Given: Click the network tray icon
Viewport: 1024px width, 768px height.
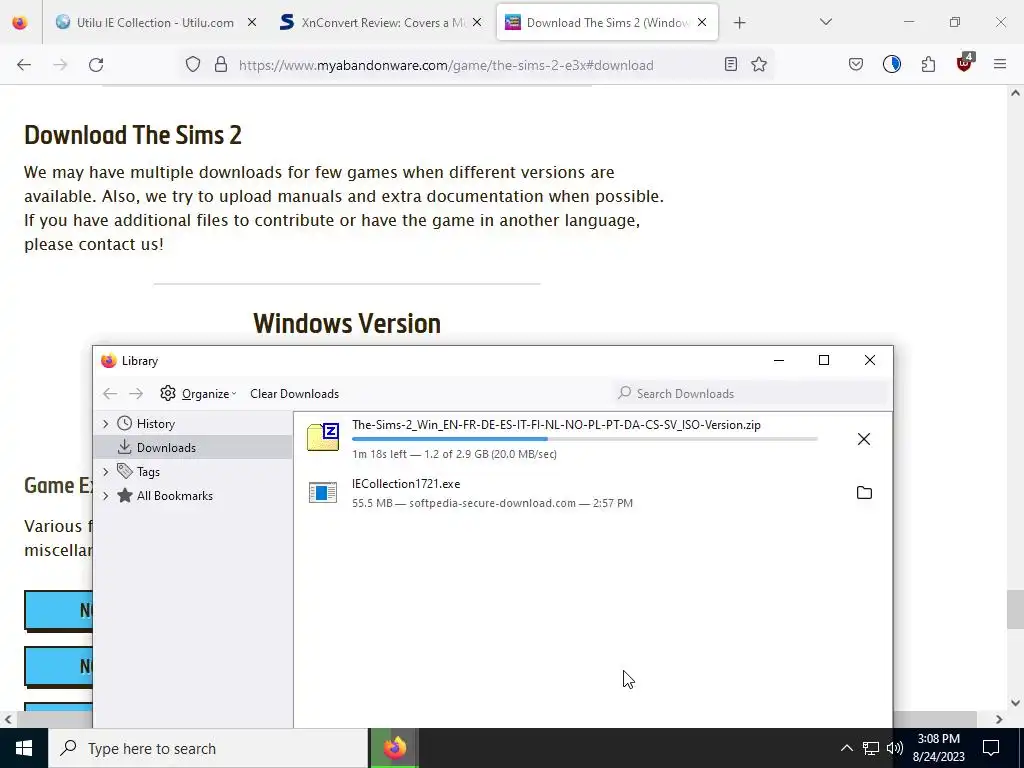Looking at the screenshot, I should point(871,748).
